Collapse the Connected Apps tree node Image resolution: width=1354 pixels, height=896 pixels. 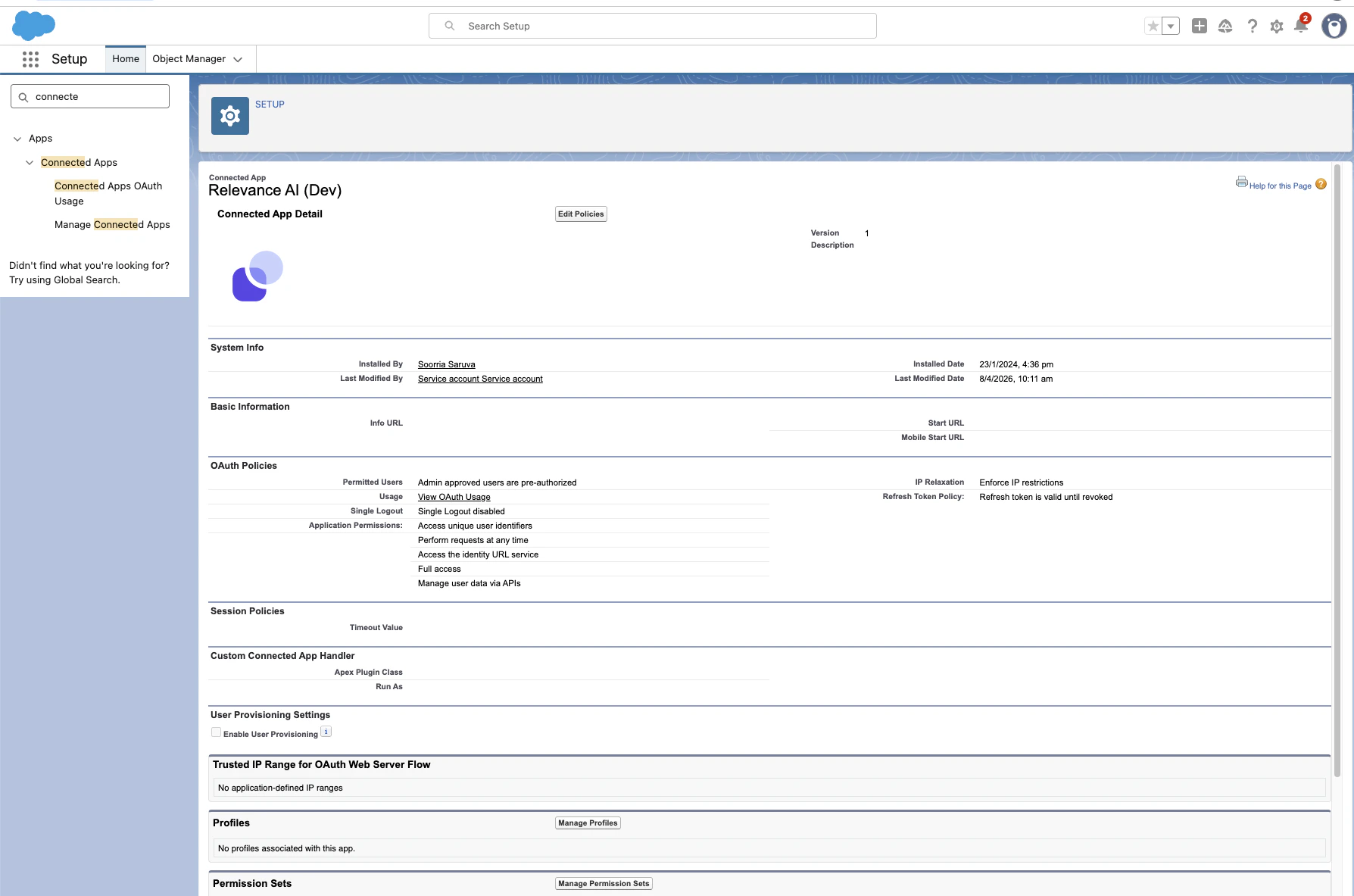[30, 162]
